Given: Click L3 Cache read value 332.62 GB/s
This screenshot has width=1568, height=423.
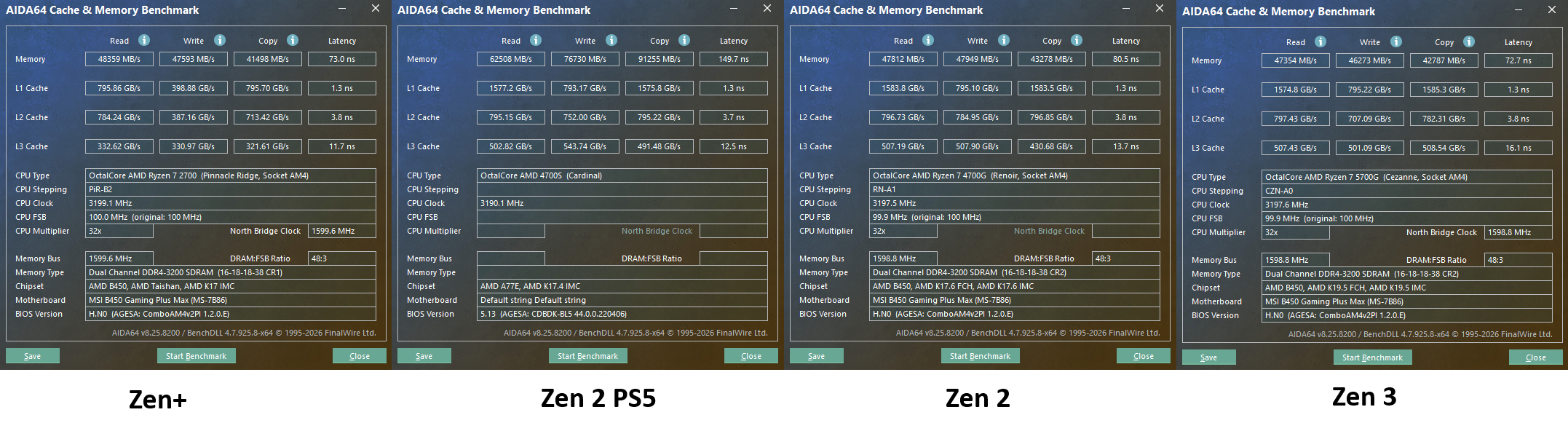Looking at the screenshot, I should click(119, 146).
